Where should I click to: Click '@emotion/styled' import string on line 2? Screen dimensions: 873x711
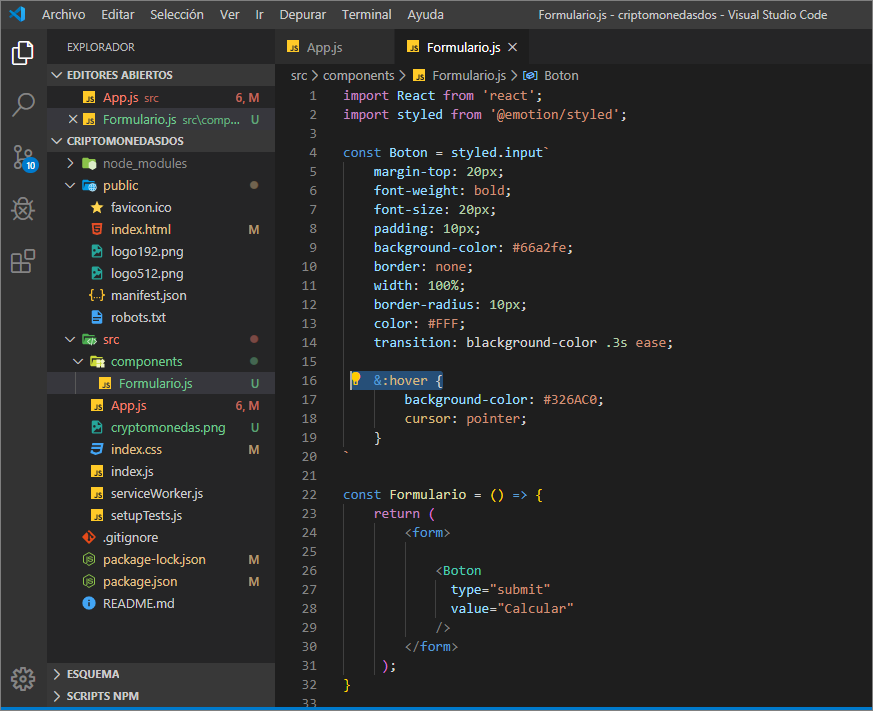click(x=554, y=114)
